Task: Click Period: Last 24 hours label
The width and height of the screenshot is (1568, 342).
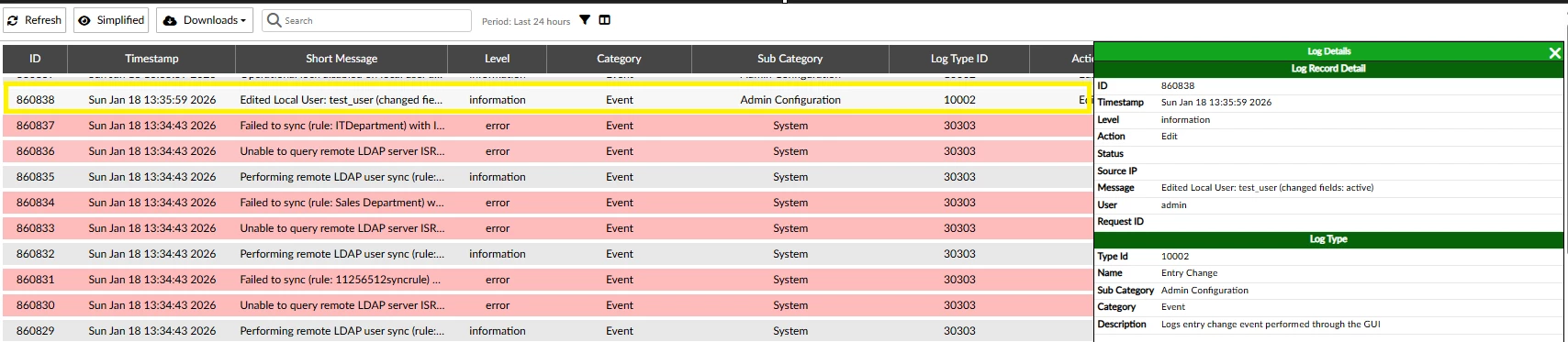Action: [526, 21]
